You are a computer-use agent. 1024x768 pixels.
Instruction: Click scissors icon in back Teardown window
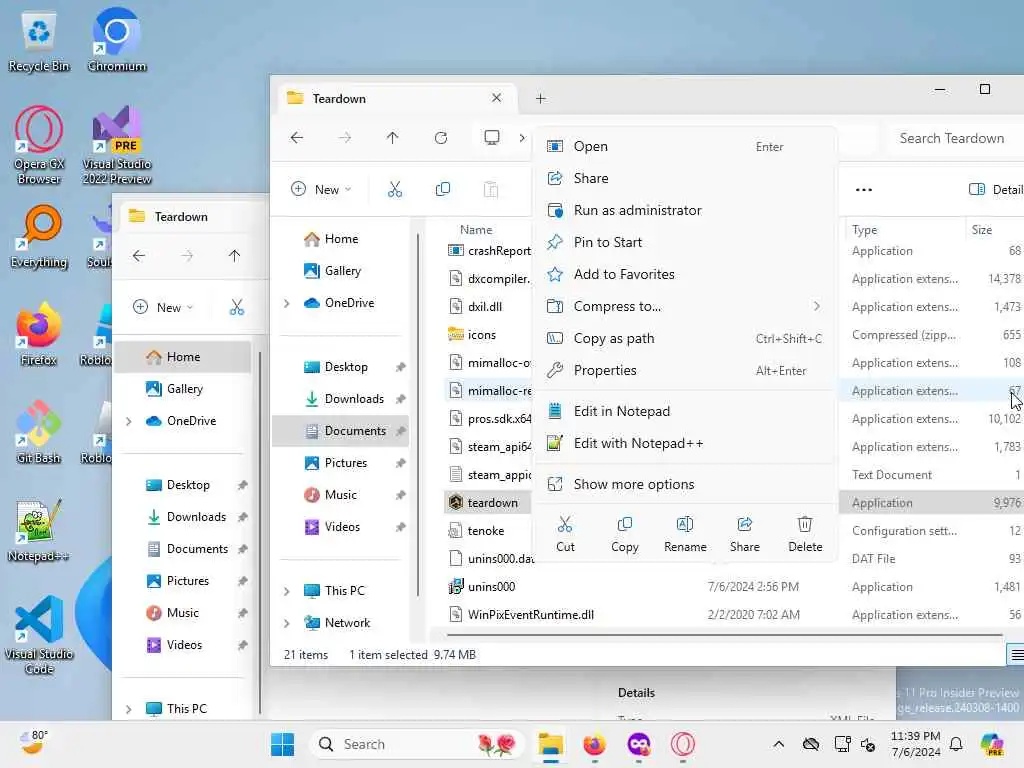tap(236, 308)
